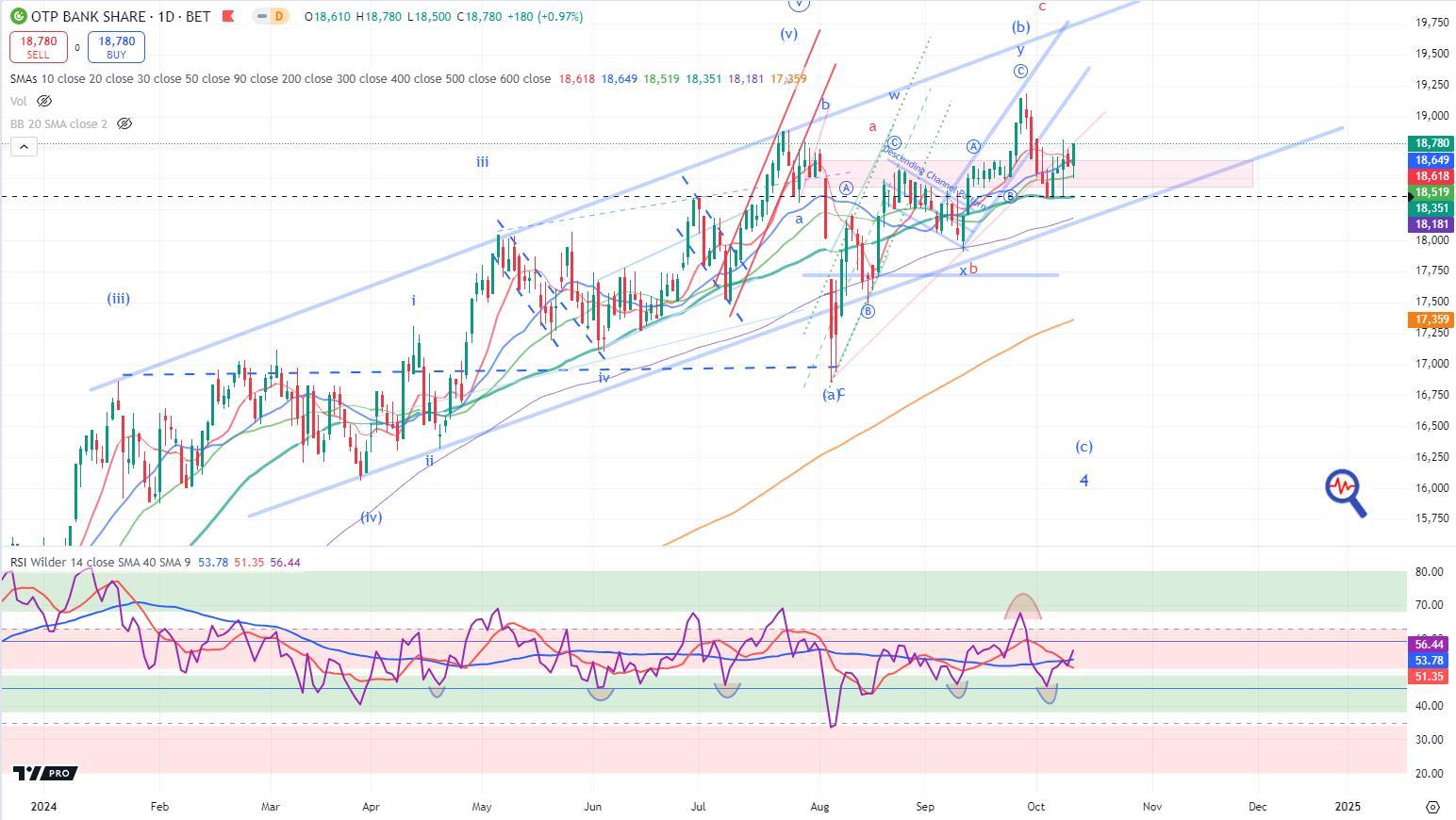Click the teal 18,351 price label
Viewport: 1456px width, 820px height.
point(1432,208)
